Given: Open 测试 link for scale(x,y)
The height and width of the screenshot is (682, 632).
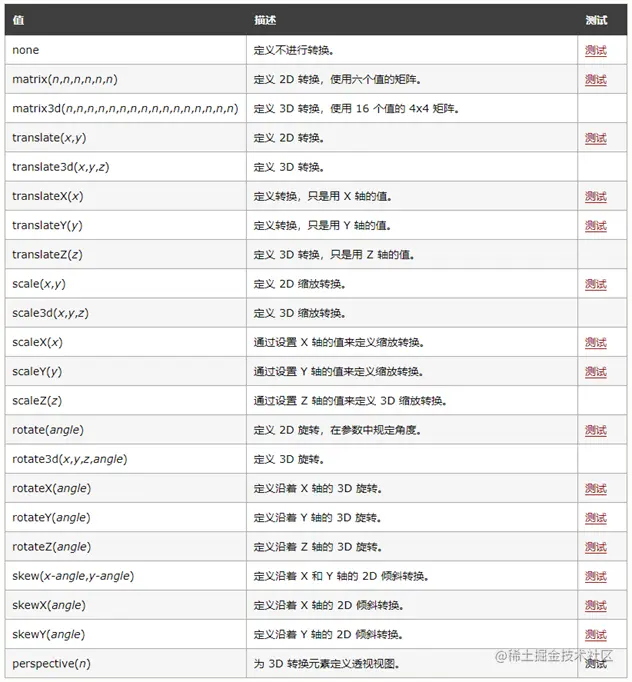Looking at the screenshot, I should (596, 284).
